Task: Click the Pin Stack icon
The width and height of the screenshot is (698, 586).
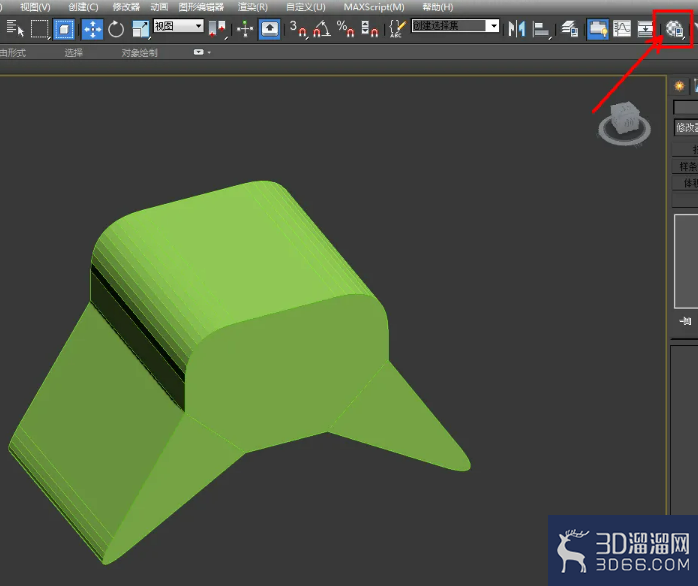Action: (686, 321)
